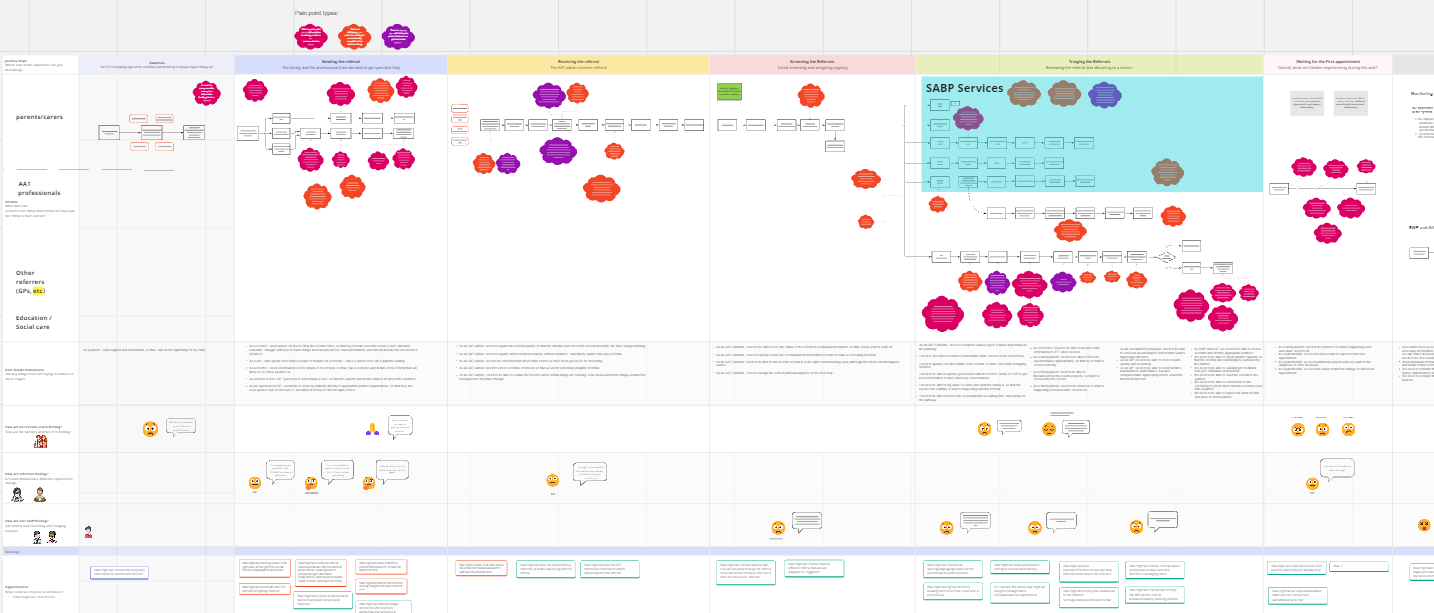The image size is (1434, 613).
Task: Click the referrer emoji in Receiving the referral column
Action: [552, 480]
